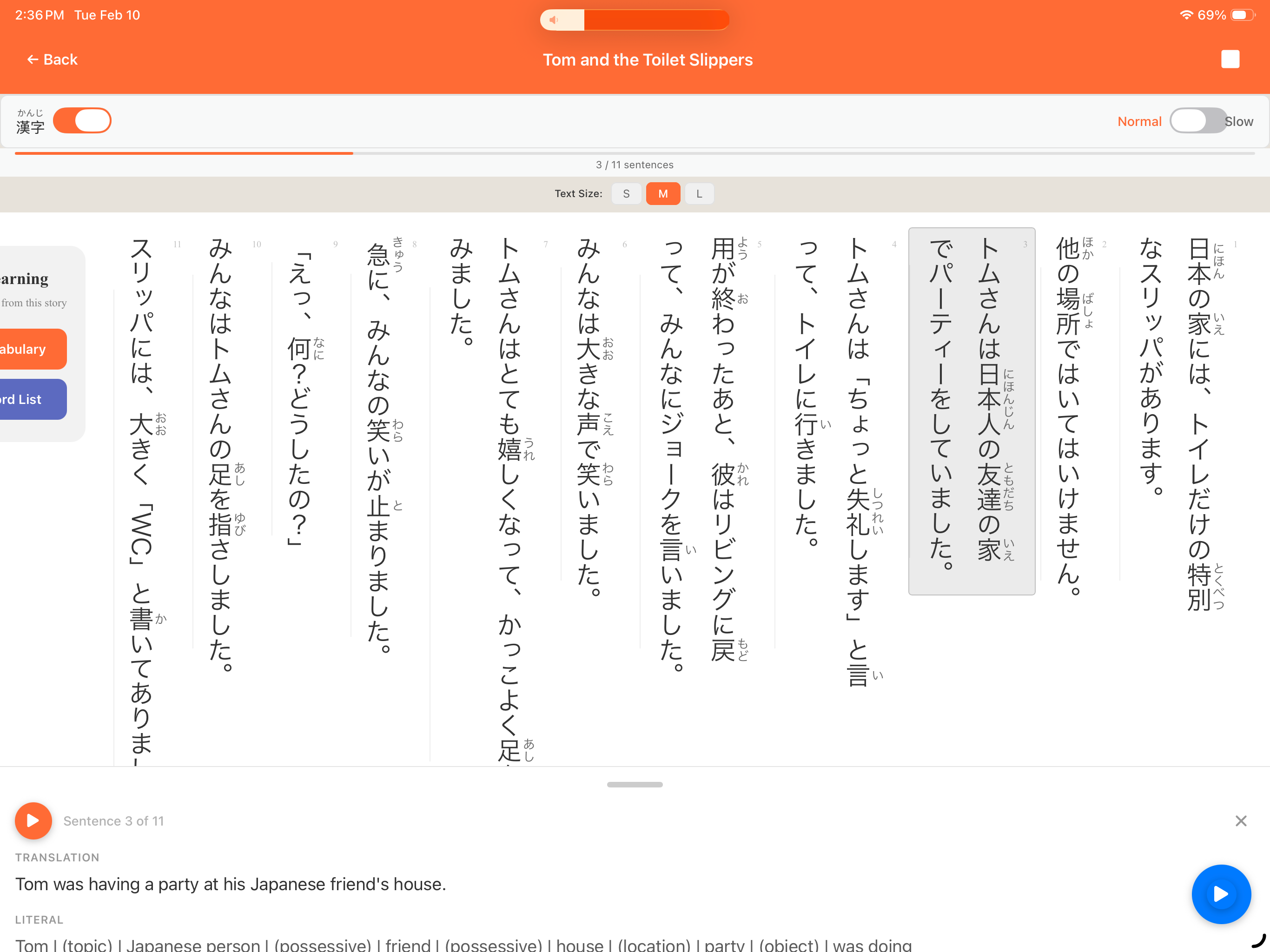1270x952 pixels.
Task: Tap the TRANSLATION section heading
Action: tap(58, 857)
